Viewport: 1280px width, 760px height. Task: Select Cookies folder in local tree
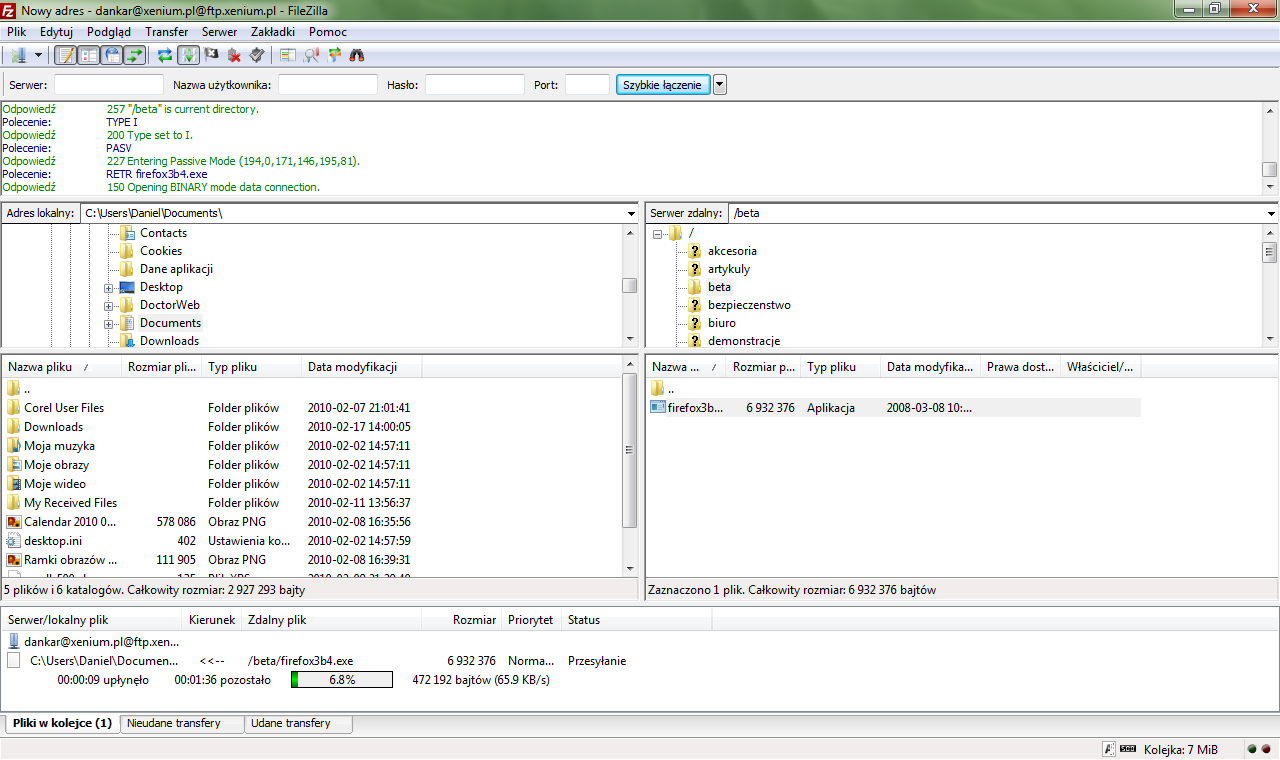(x=160, y=251)
